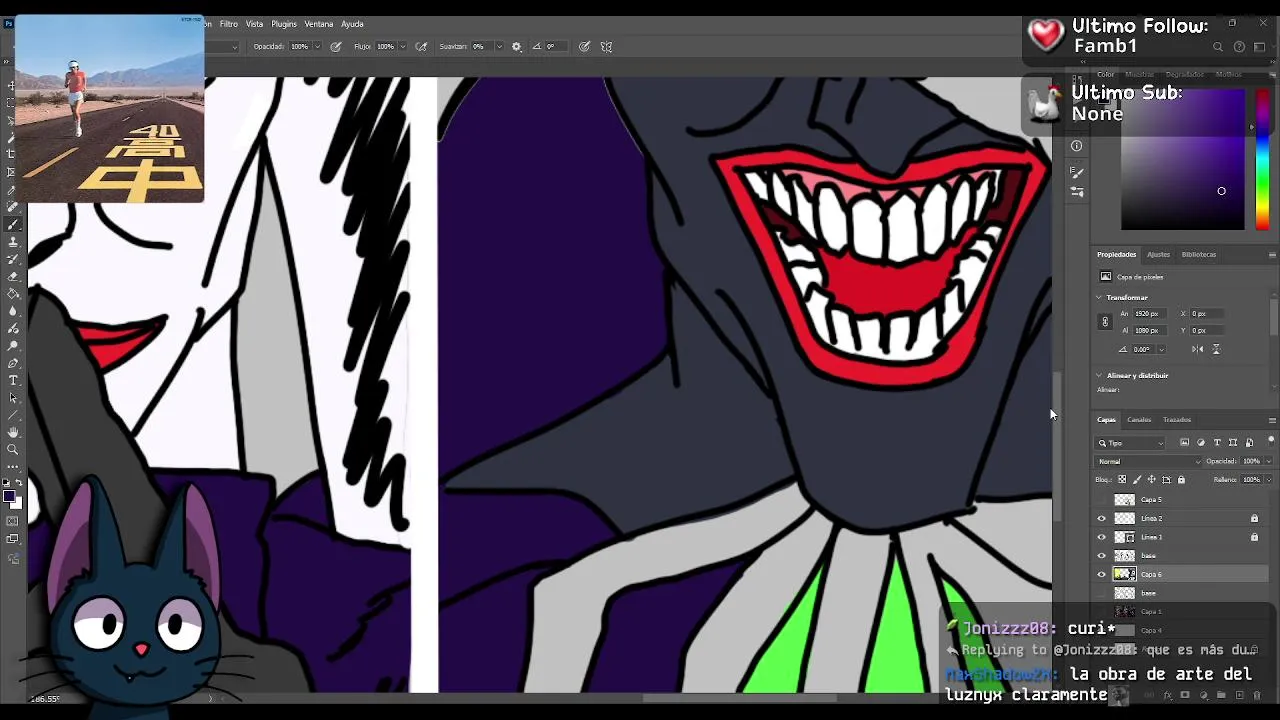Toggle link width and height proportions

1105,322
